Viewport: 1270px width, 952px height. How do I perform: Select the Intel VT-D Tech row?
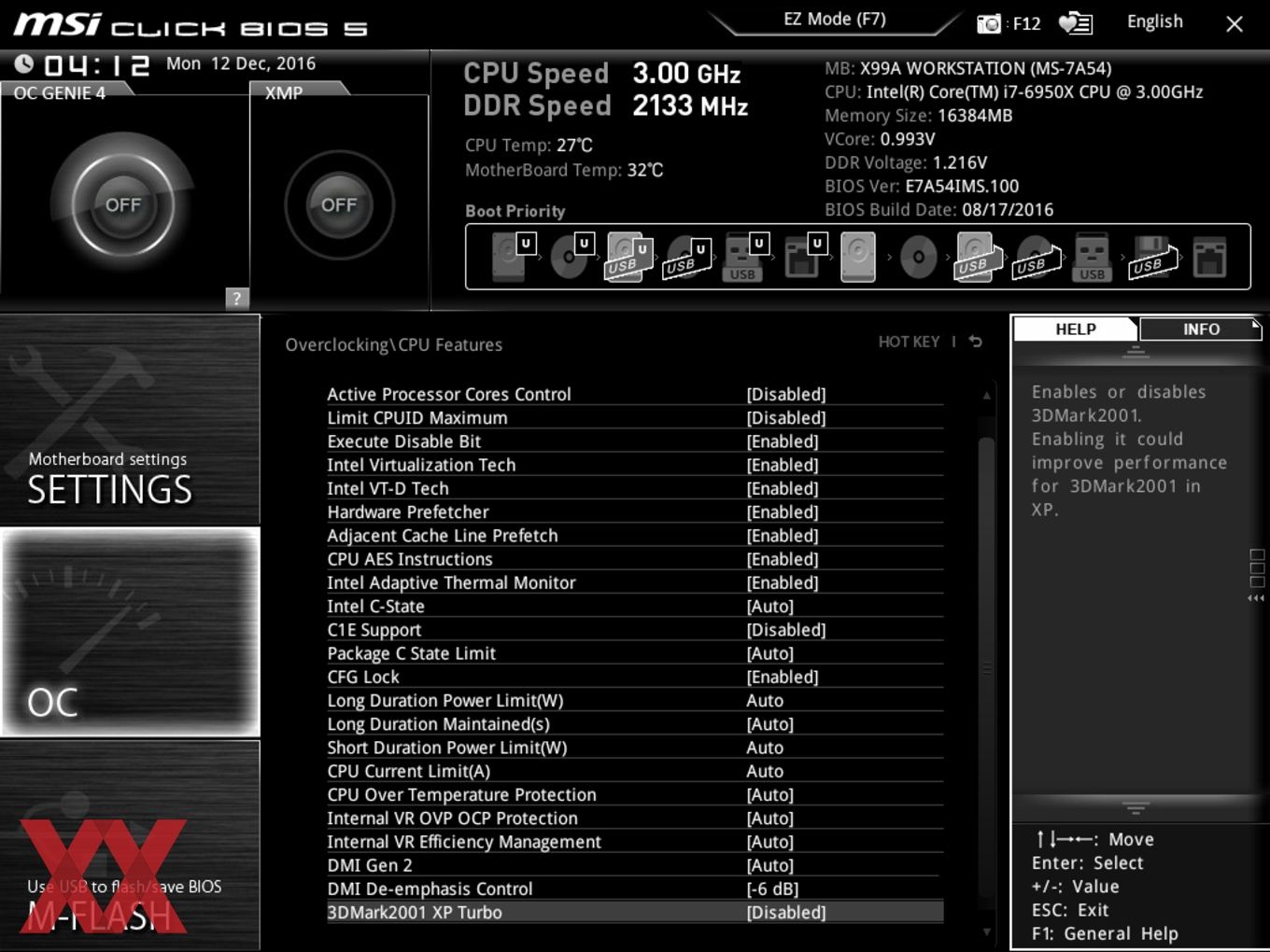coord(635,488)
